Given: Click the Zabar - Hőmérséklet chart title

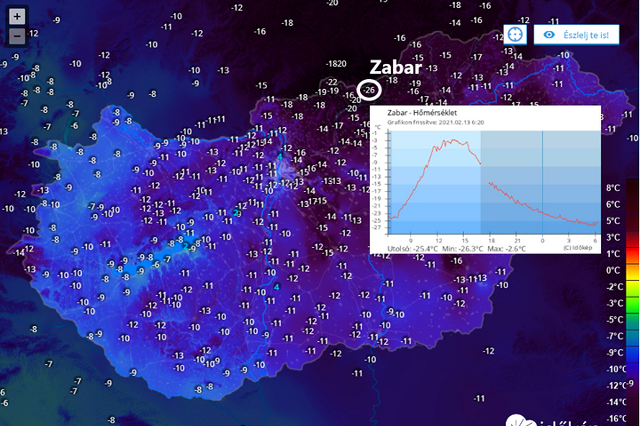Looking at the screenshot, I should pyautogui.click(x=422, y=113).
